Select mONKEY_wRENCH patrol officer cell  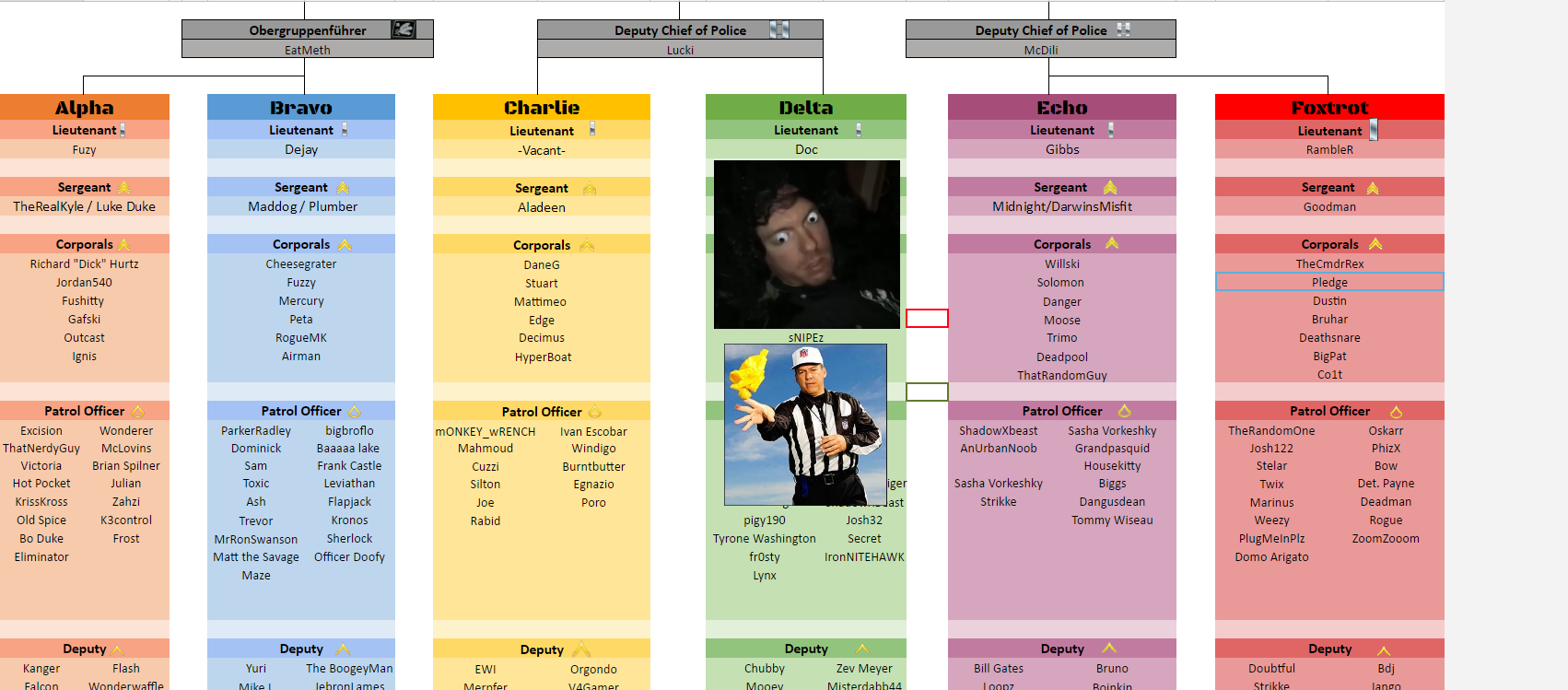click(x=486, y=431)
